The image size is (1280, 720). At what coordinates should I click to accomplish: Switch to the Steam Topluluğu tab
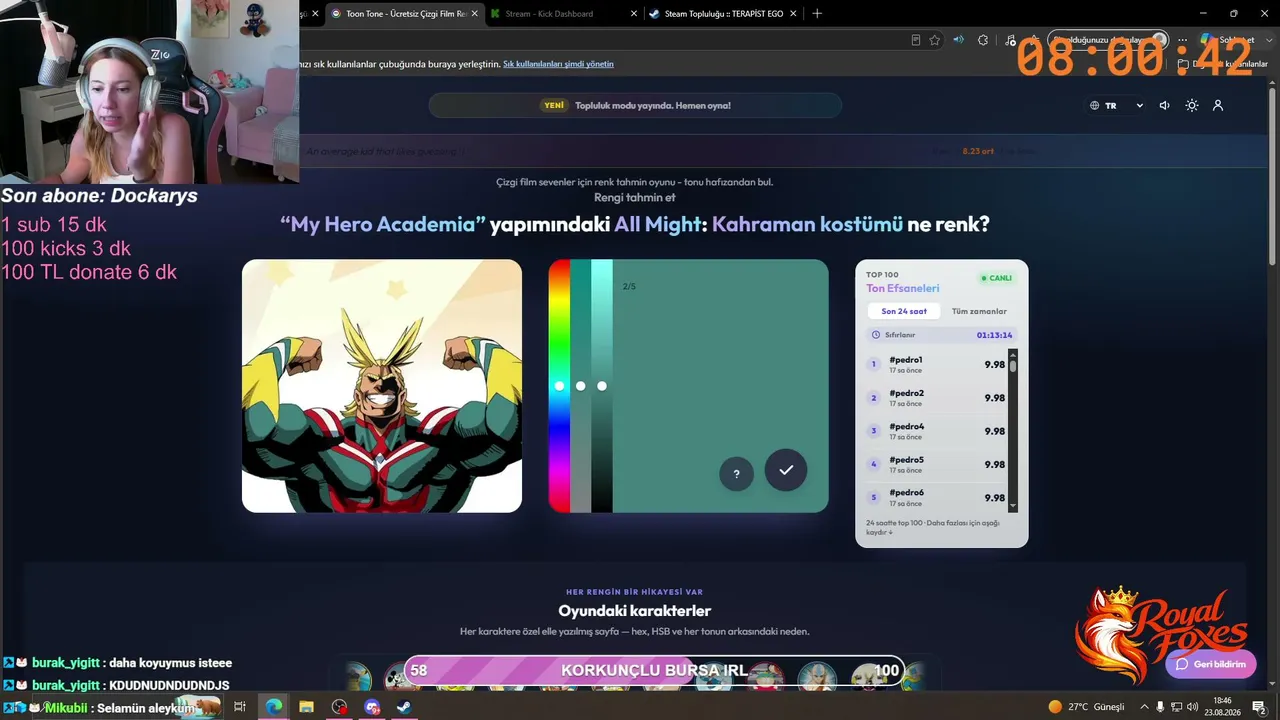point(722,13)
